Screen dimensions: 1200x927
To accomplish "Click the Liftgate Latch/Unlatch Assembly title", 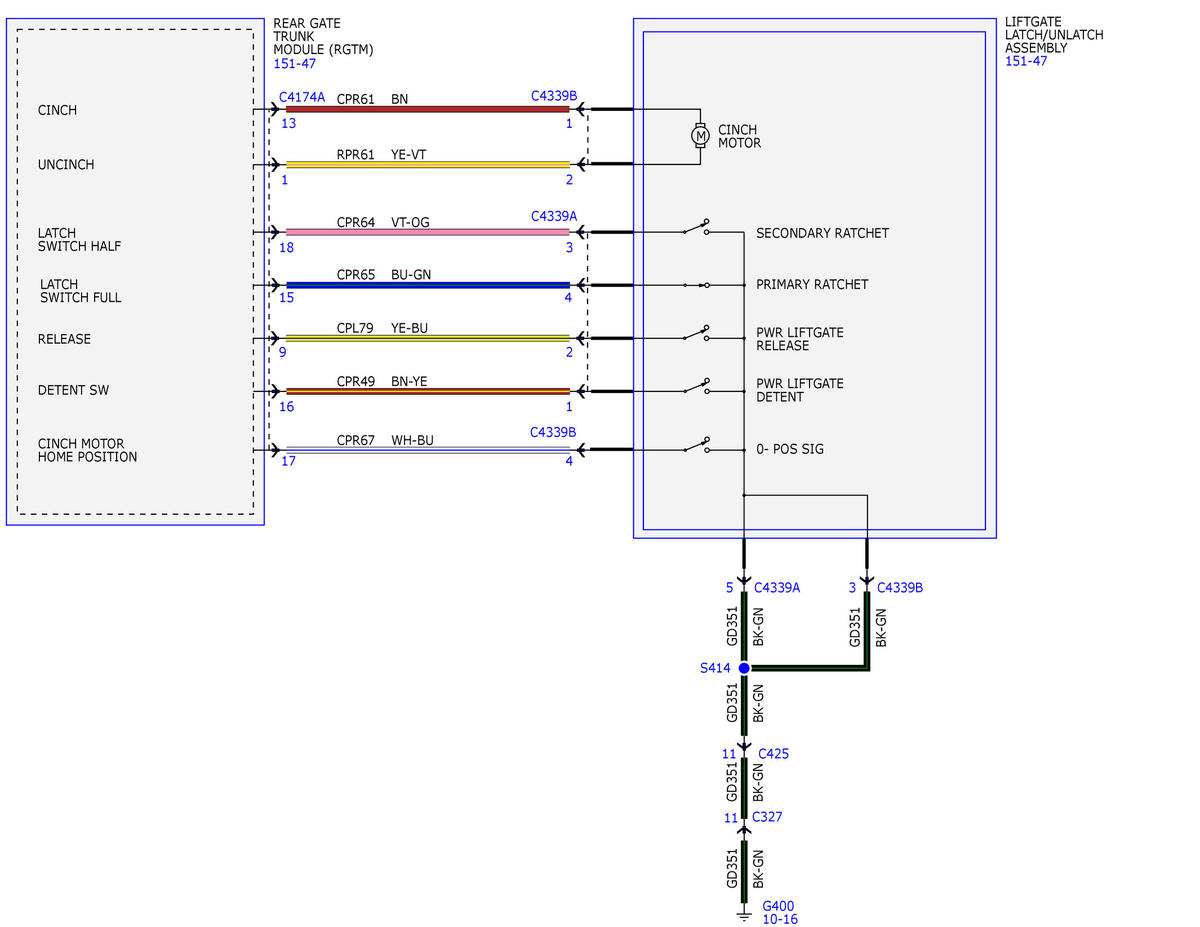I will (1054, 34).
